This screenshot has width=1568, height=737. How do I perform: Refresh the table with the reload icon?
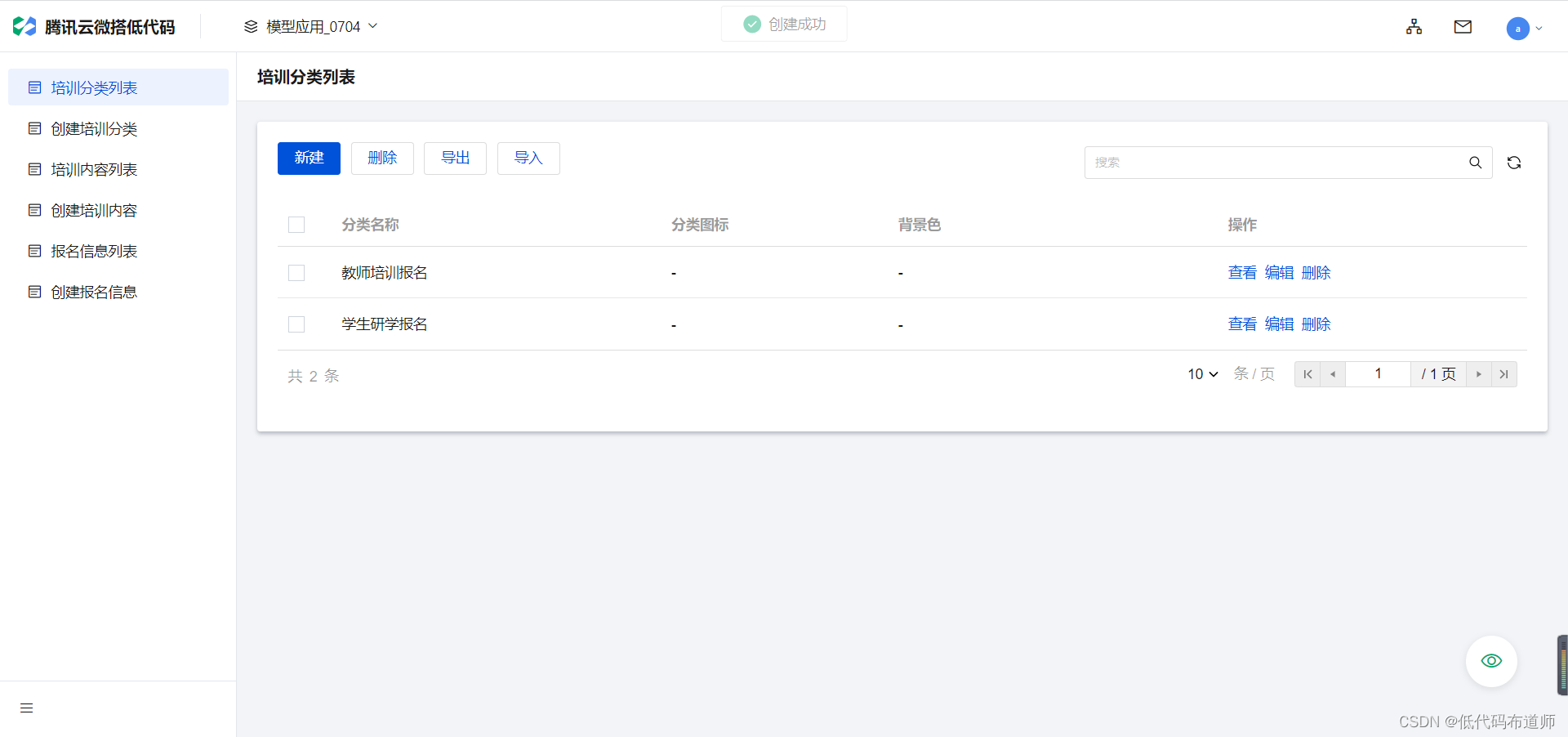pyautogui.click(x=1514, y=163)
